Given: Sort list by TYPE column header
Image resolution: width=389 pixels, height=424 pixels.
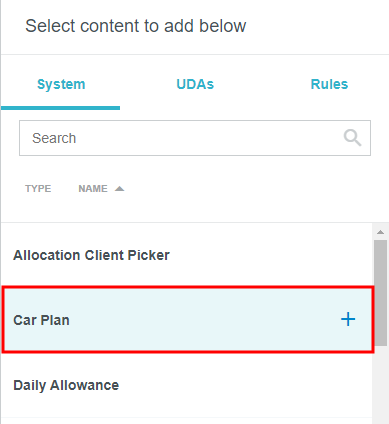Looking at the screenshot, I should pos(38,189).
